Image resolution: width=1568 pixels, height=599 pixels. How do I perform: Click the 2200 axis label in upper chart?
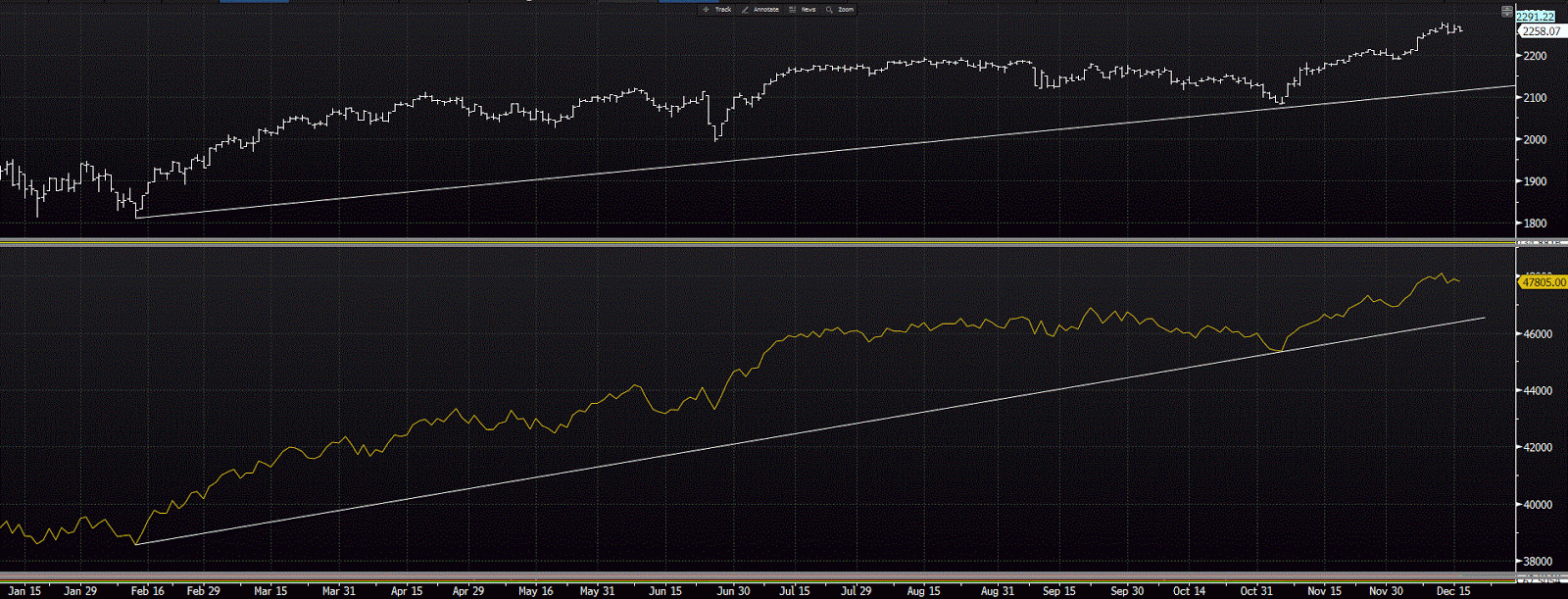(1535, 56)
